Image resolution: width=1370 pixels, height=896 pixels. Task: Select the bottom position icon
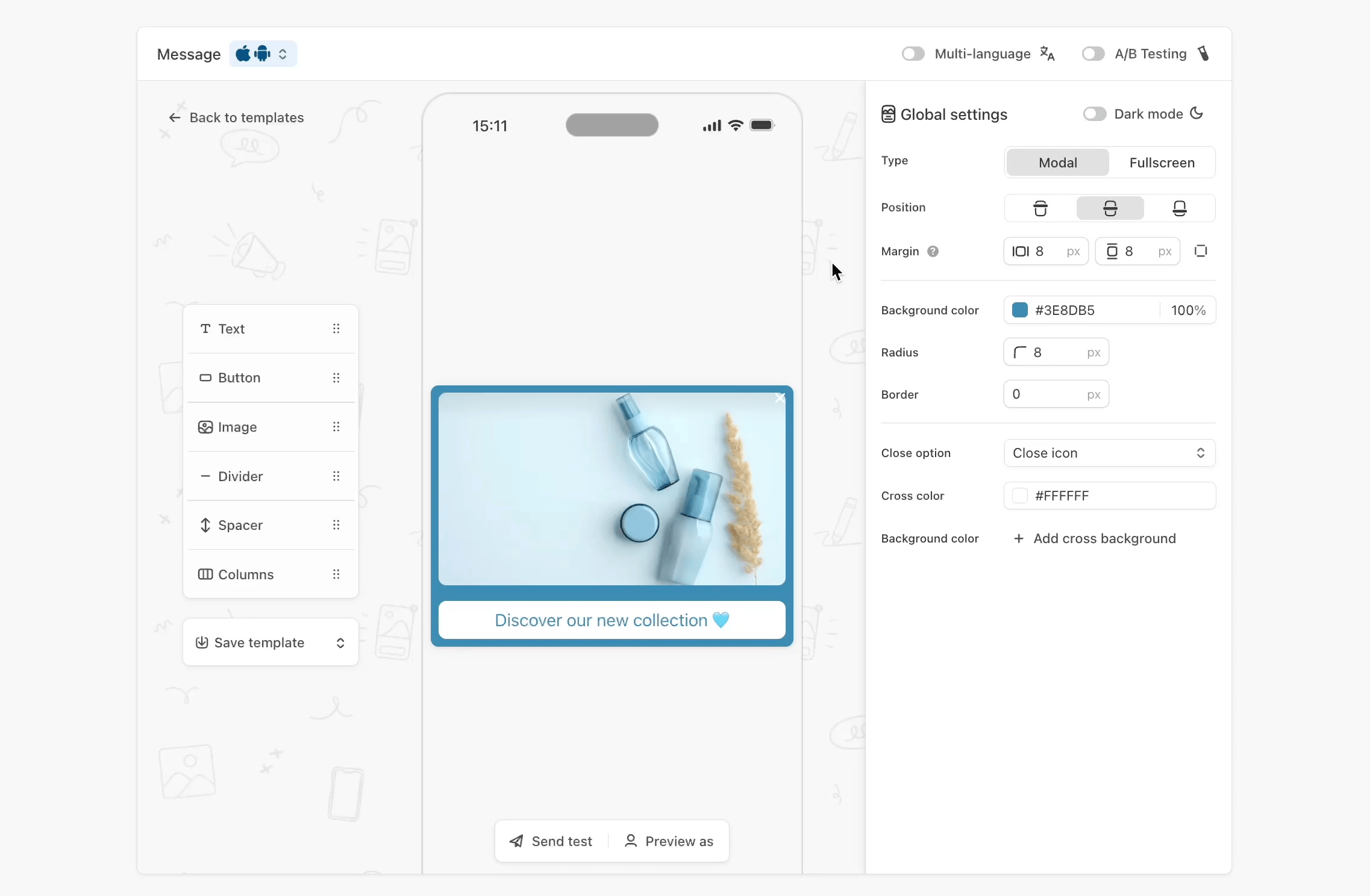point(1179,208)
